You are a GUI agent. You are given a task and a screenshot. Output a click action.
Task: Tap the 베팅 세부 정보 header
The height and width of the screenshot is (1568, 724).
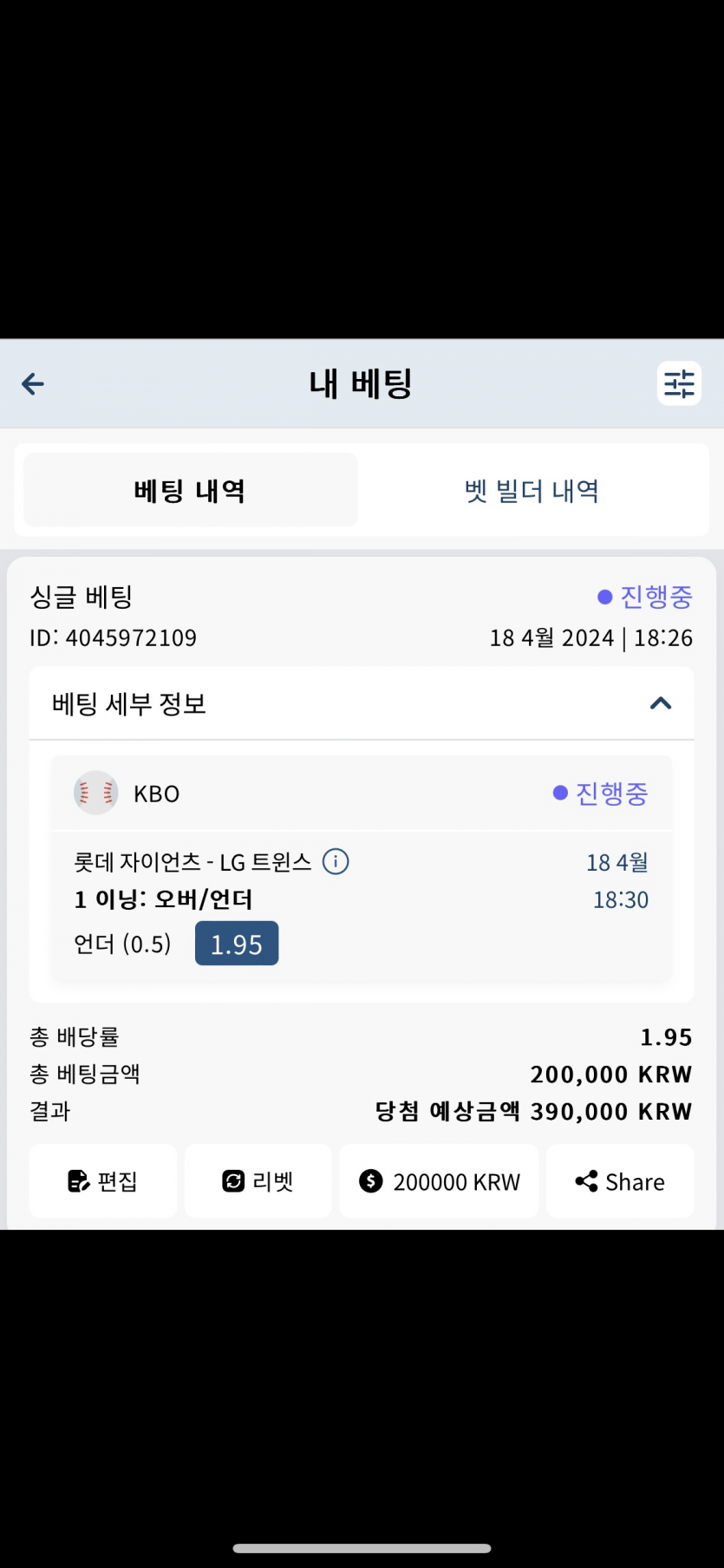point(129,703)
